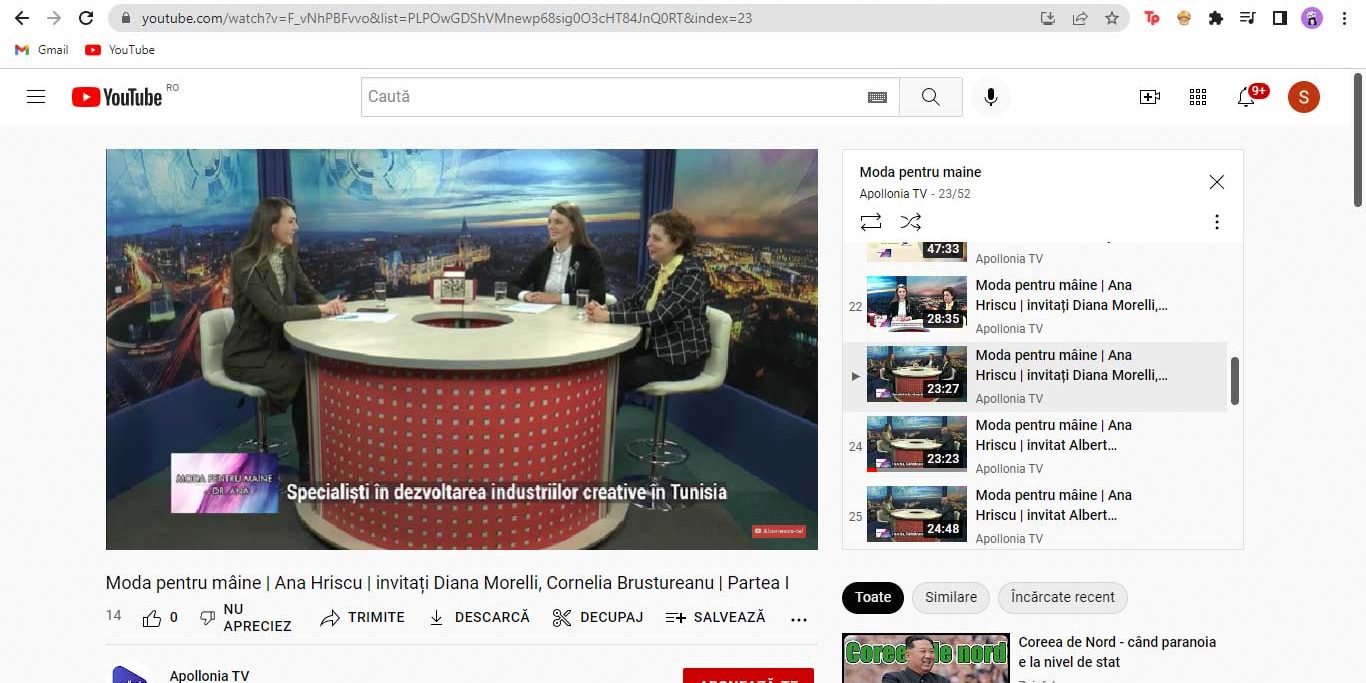Click DECUPAJ to create a clip
Image resolution: width=1366 pixels, height=683 pixels.
pos(597,618)
